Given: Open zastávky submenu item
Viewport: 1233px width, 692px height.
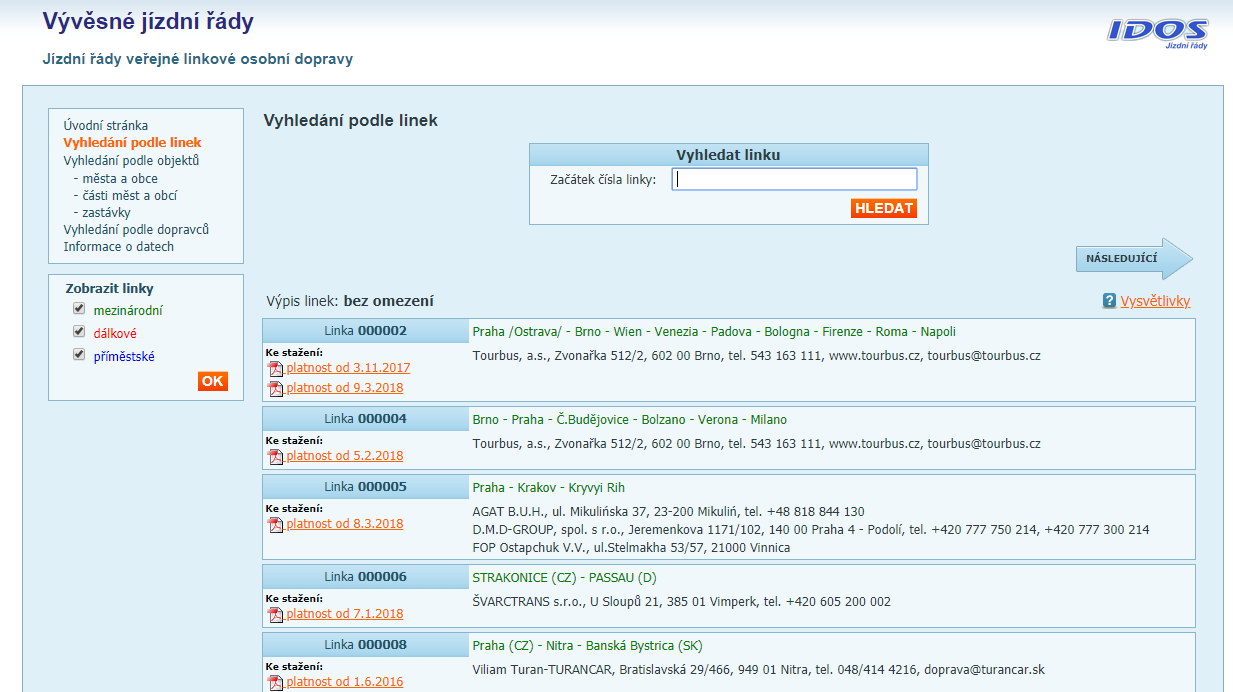Looking at the screenshot, I should (106, 213).
